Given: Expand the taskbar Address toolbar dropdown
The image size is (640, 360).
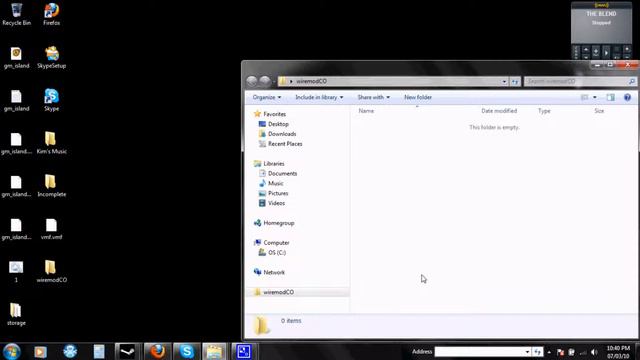Looking at the screenshot, I should pyautogui.click(x=527, y=352).
